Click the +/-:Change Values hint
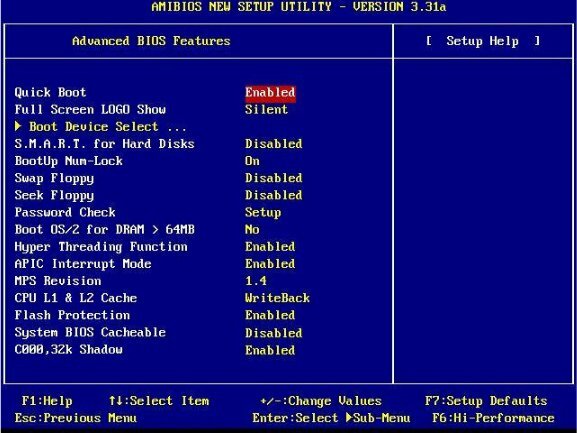This screenshot has width=577, height=433. [x=321, y=401]
